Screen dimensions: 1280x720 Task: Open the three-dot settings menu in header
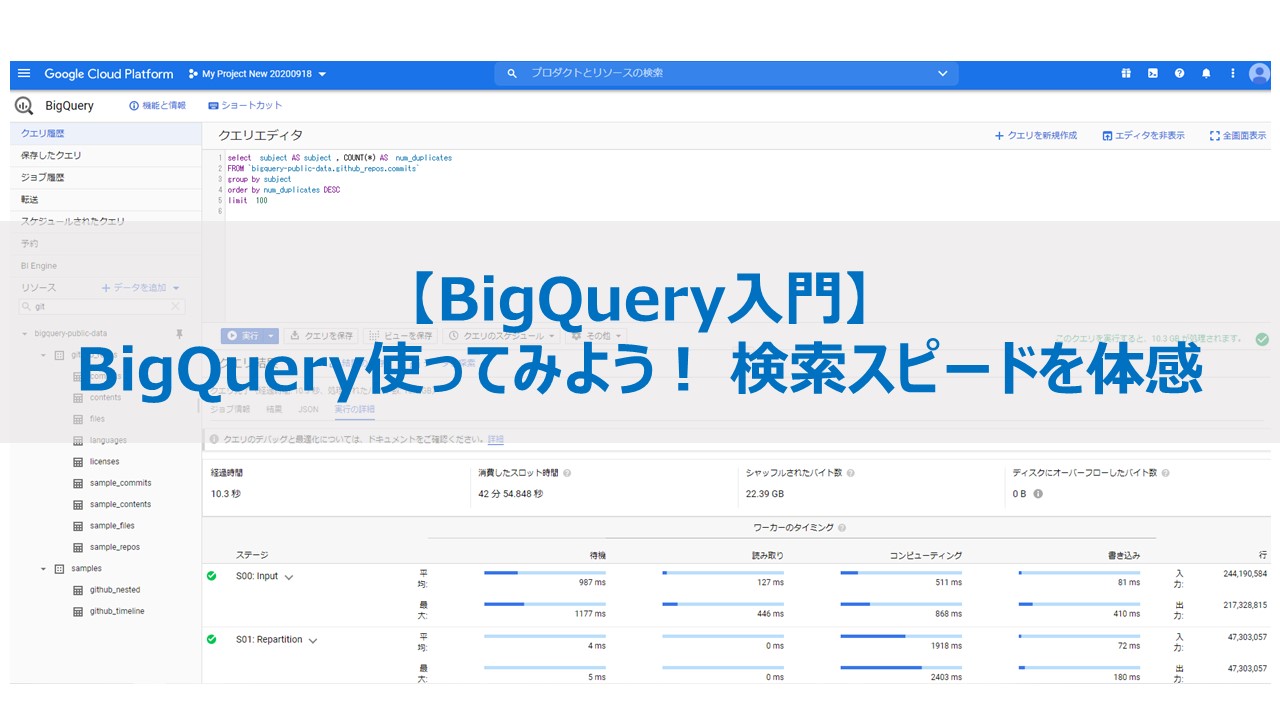[1232, 73]
